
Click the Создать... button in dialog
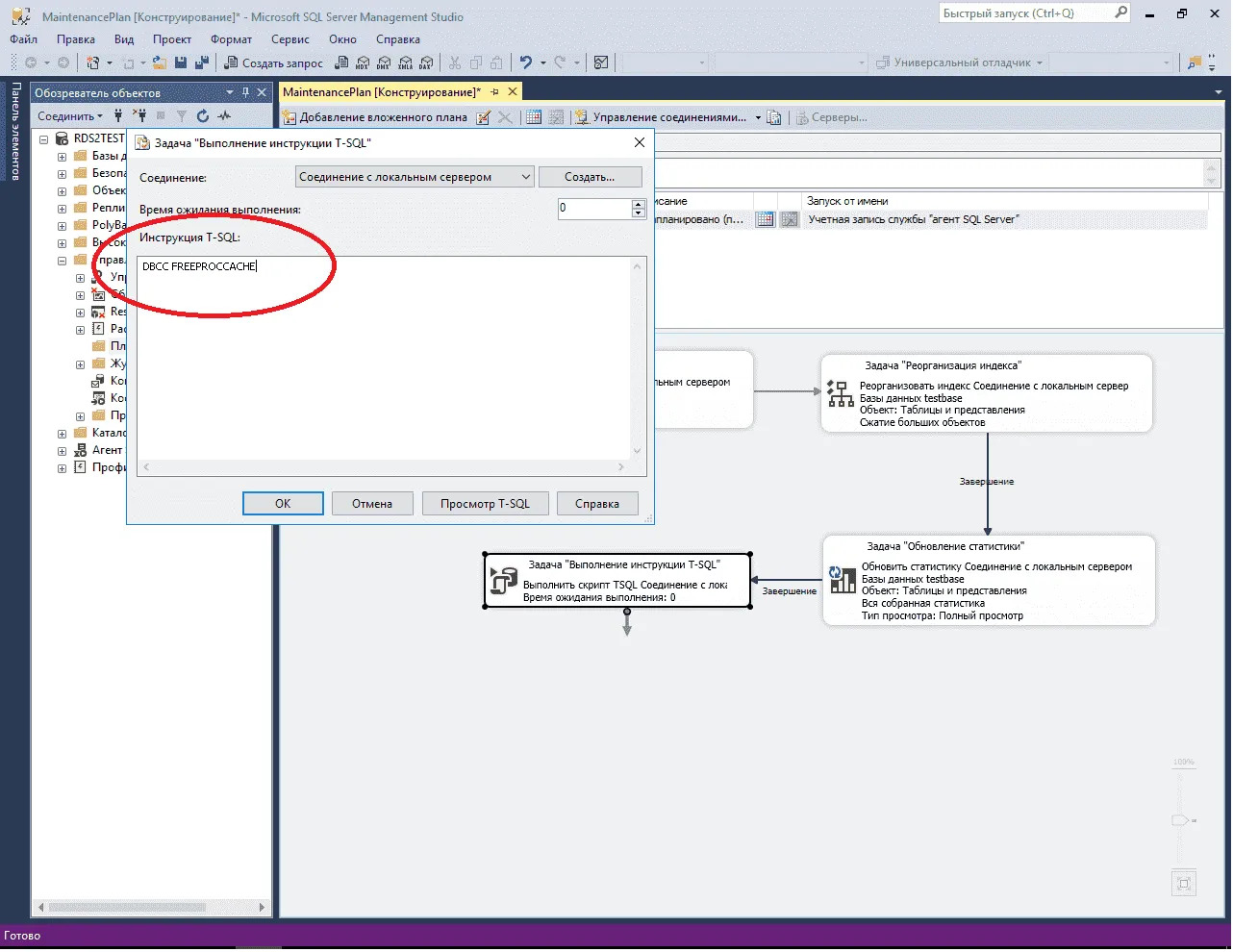[589, 177]
